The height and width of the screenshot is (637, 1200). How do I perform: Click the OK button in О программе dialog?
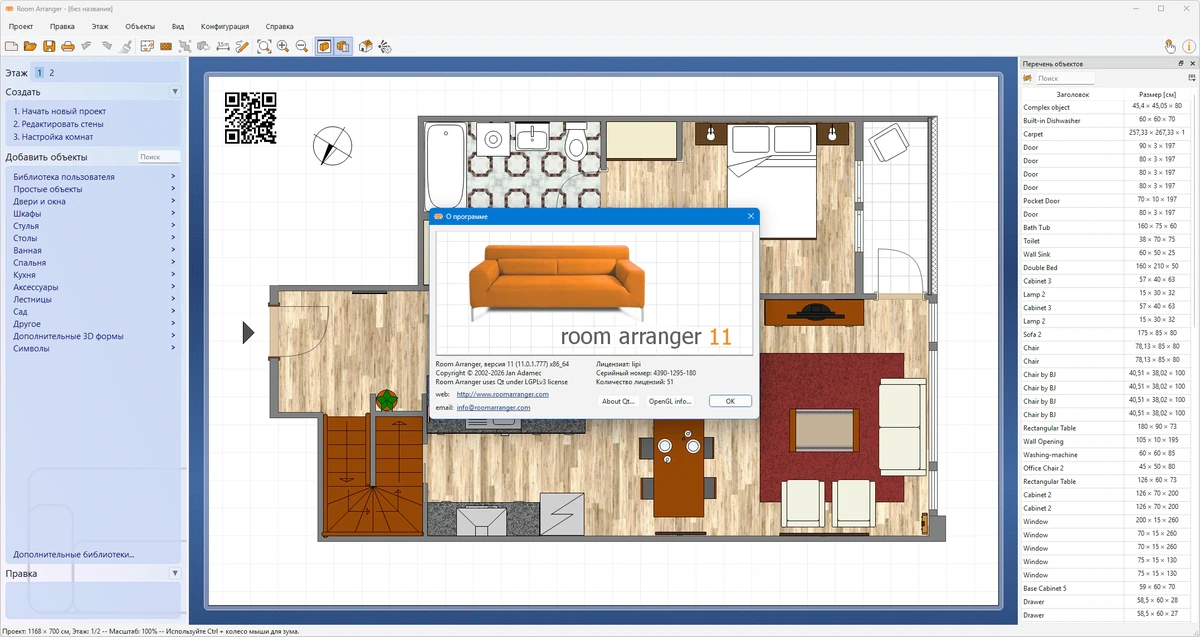(730, 401)
